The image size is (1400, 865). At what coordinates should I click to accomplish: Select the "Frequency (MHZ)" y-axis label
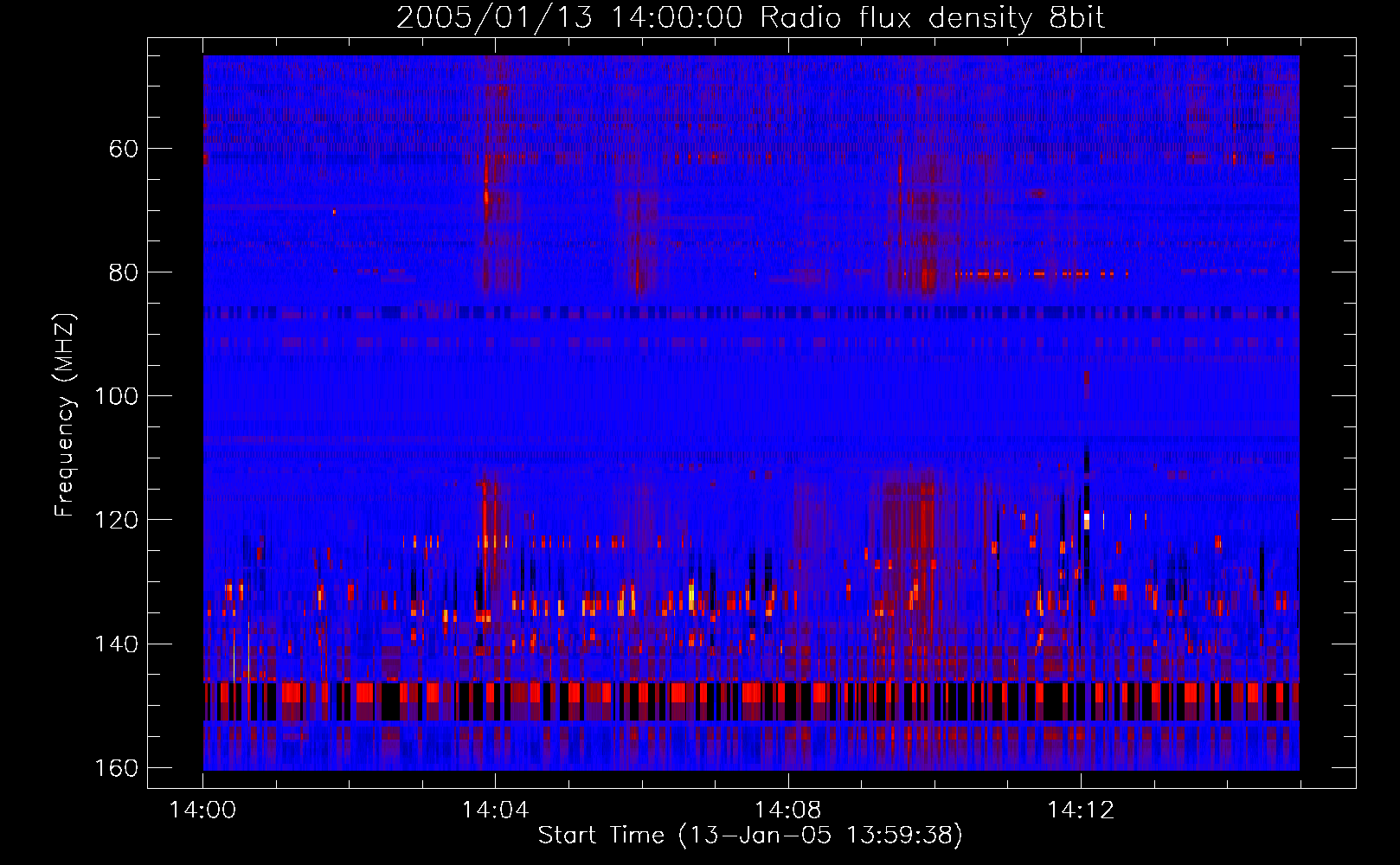(65, 414)
